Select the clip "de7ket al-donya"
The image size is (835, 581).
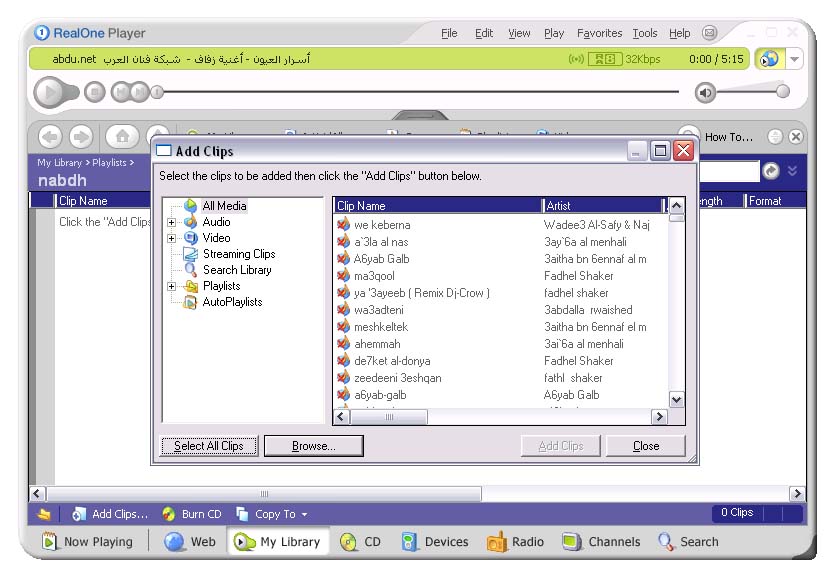(x=392, y=362)
